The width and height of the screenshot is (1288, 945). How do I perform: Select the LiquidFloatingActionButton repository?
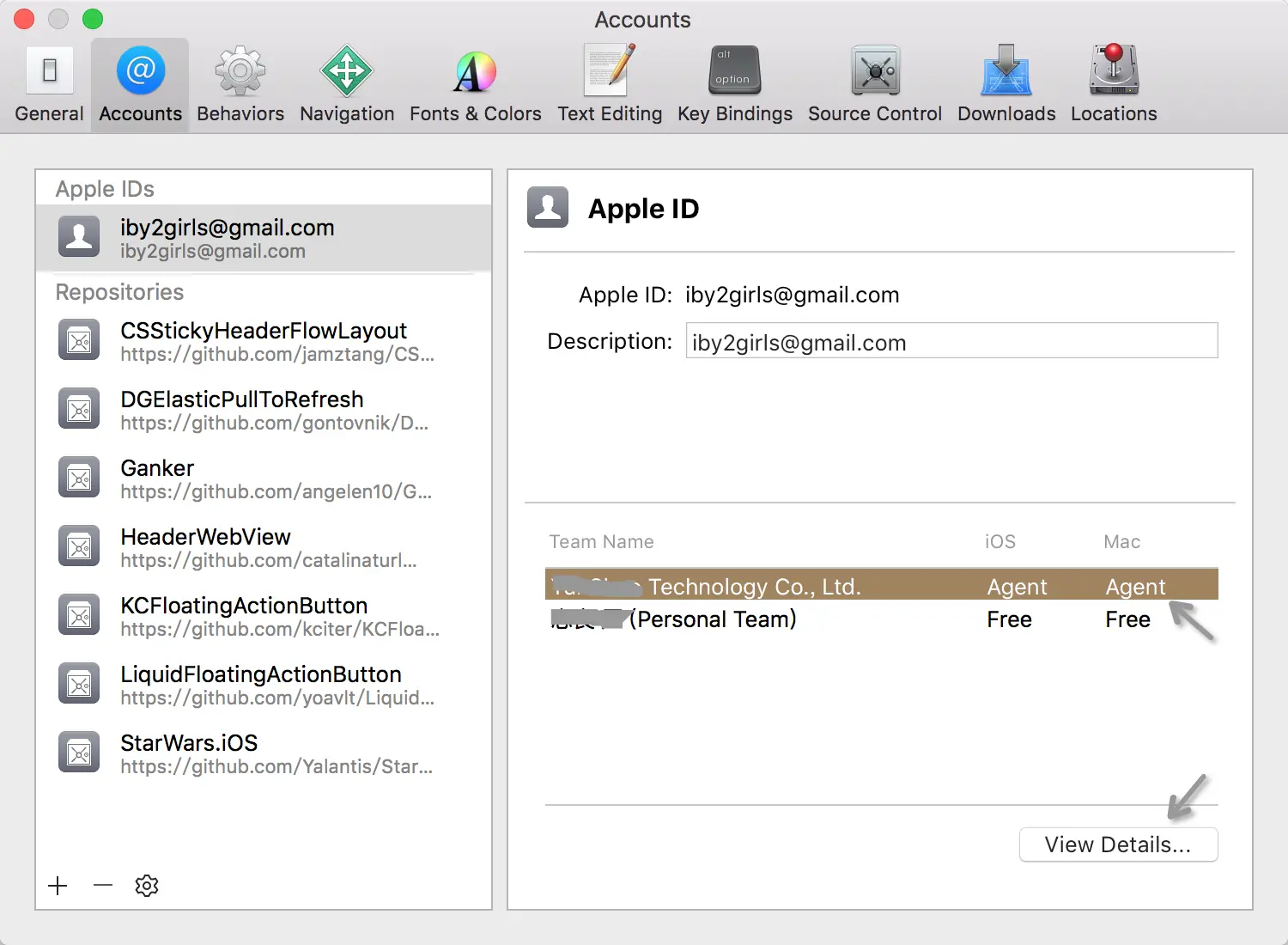click(264, 685)
